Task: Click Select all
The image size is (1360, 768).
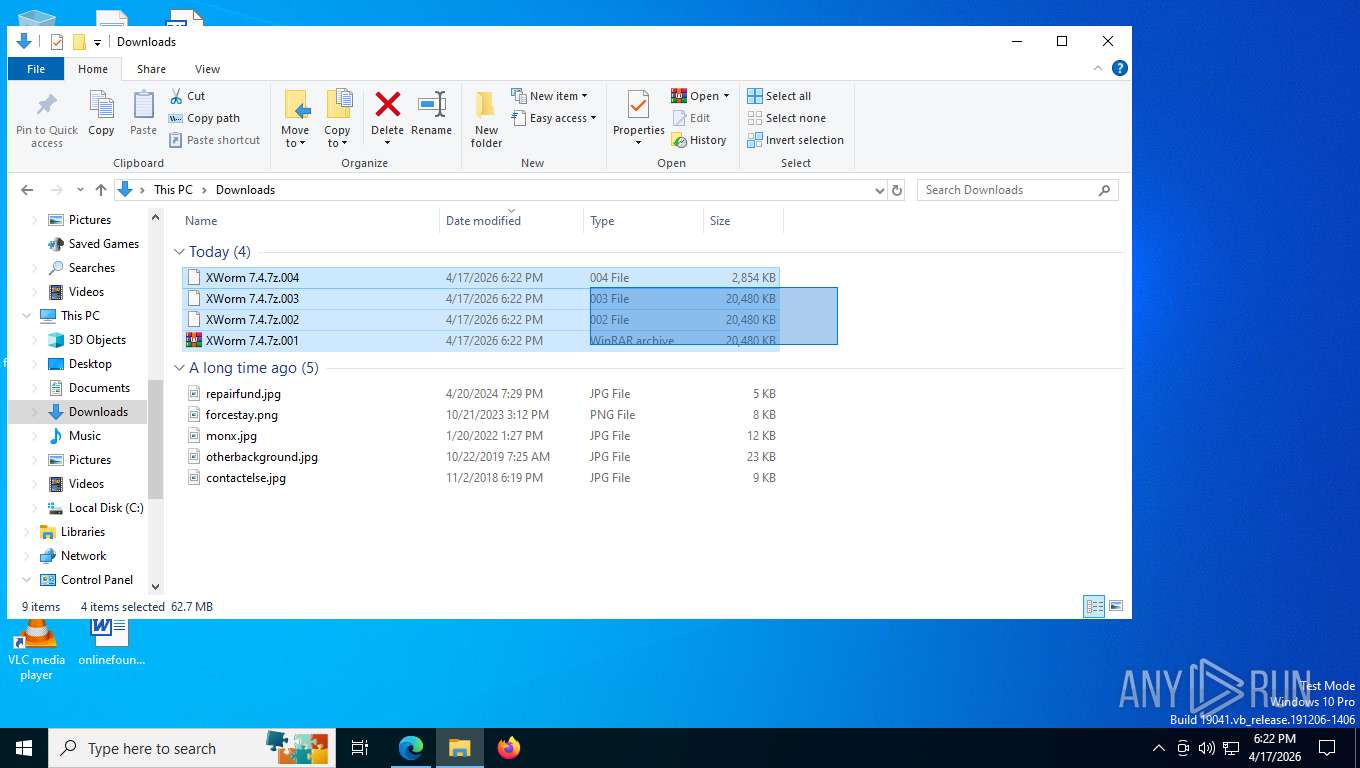Action: point(779,96)
